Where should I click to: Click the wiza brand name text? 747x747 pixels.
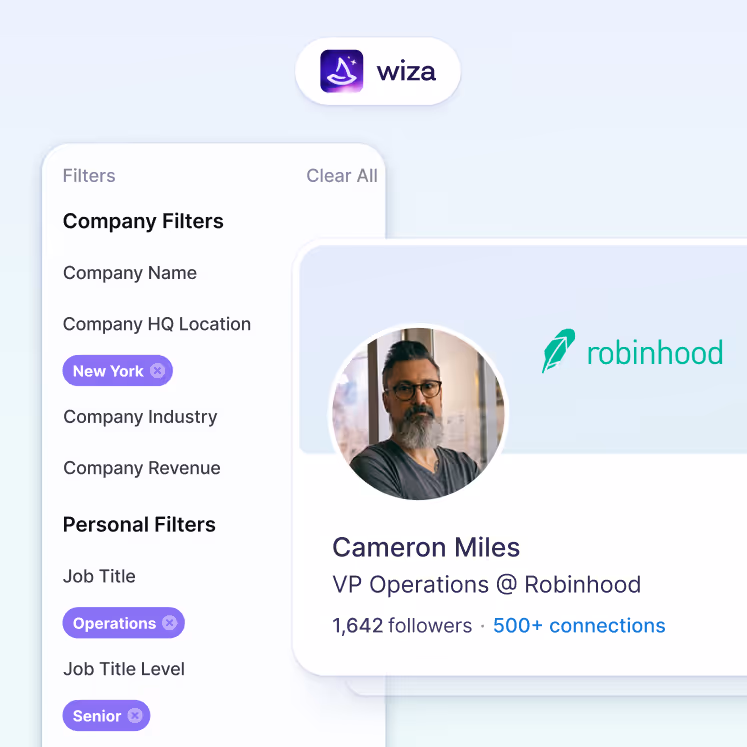pos(406,72)
